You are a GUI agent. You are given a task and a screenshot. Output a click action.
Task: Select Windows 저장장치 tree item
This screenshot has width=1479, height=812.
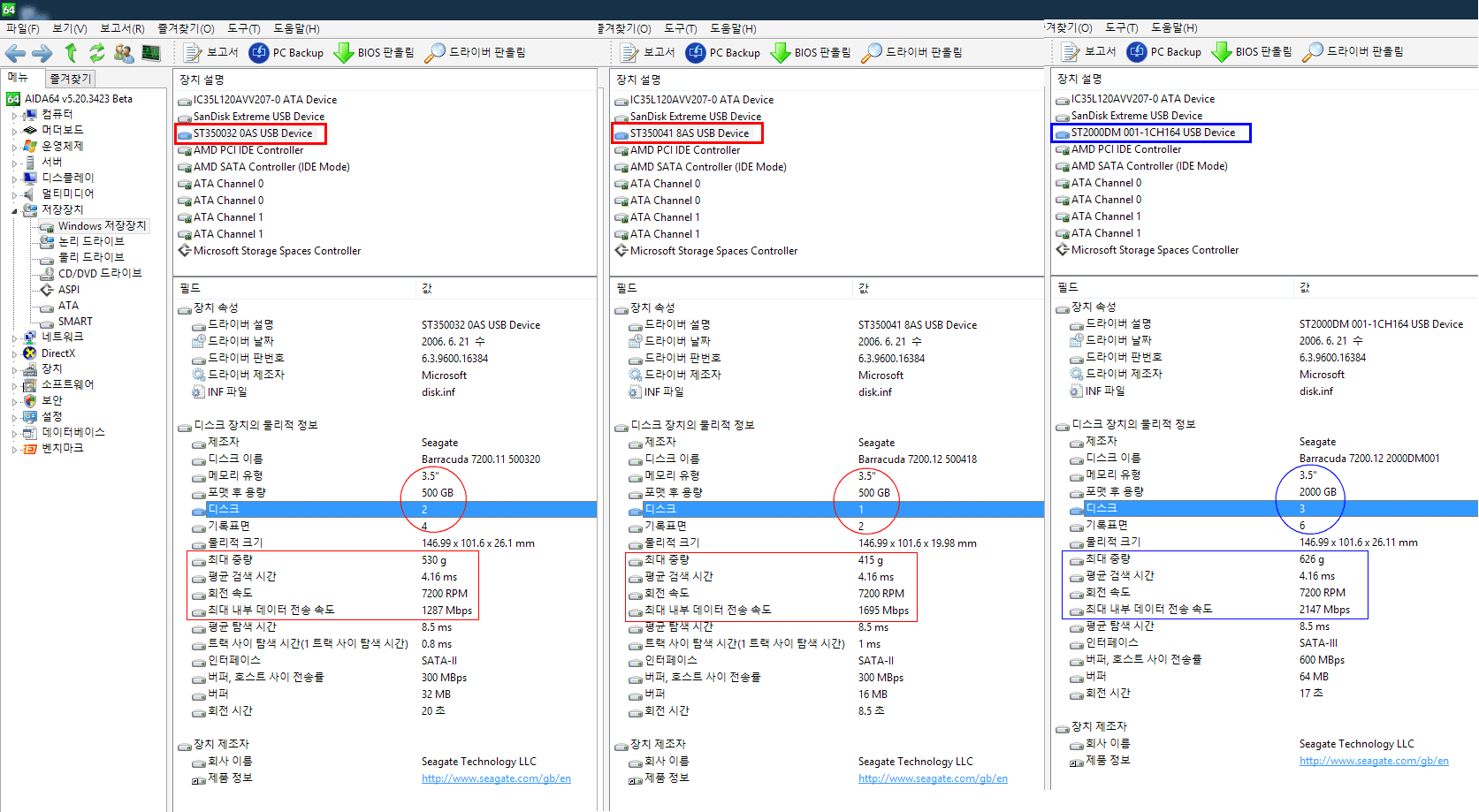click(102, 226)
